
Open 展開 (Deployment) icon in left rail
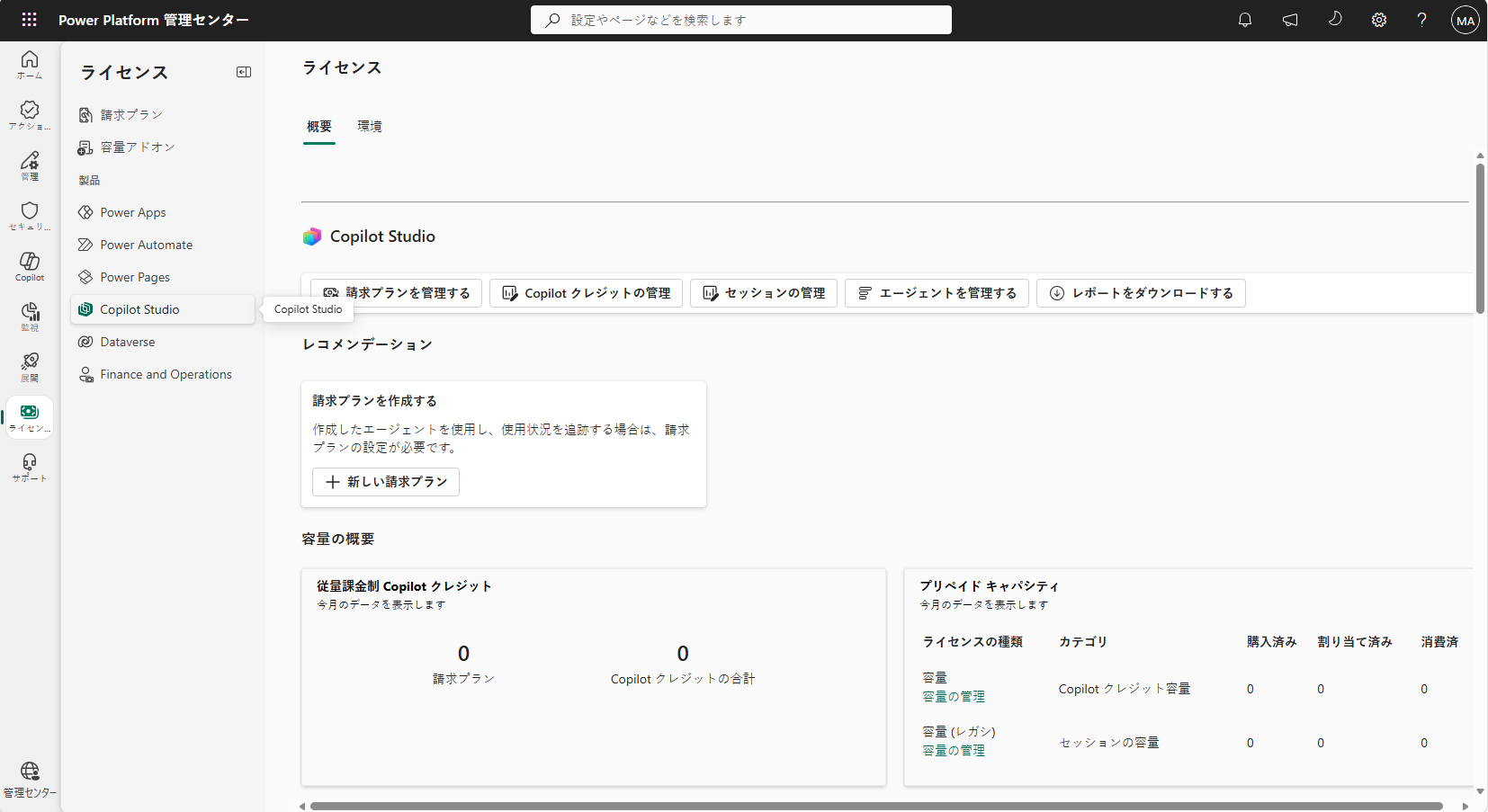pos(30,367)
